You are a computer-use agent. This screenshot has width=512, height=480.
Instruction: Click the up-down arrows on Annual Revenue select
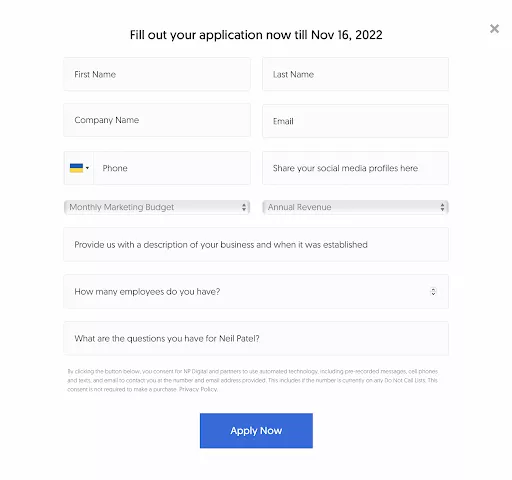(x=442, y=207)
